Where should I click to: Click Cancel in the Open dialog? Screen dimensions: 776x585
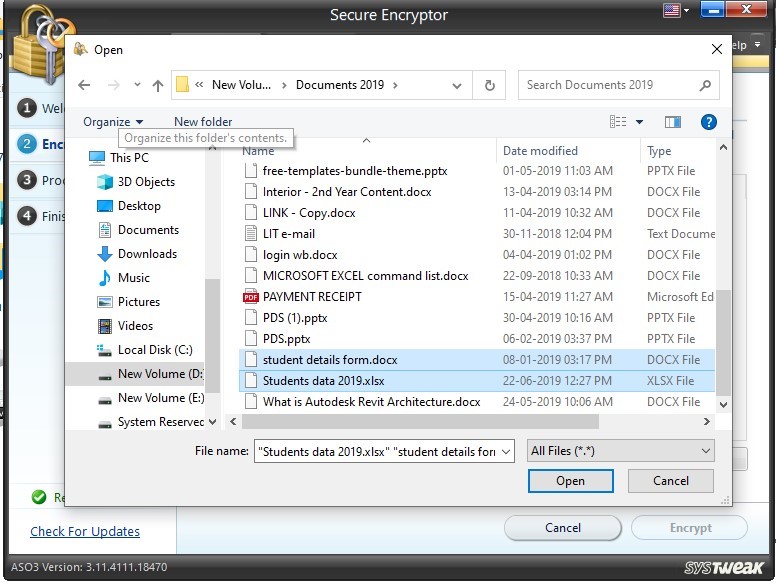[x=671, y=481]
